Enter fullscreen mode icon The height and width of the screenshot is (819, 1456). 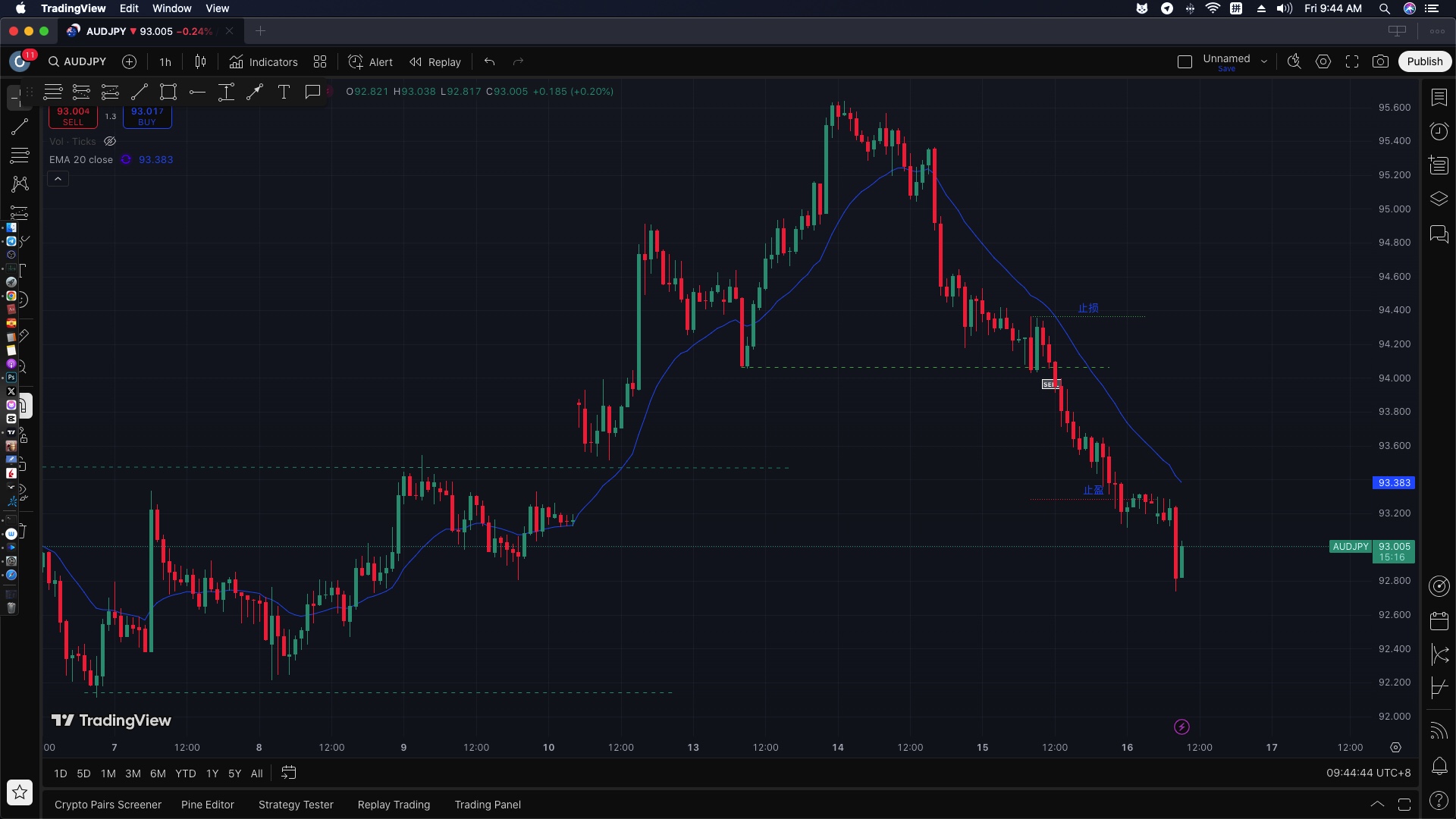pos(1352,62)
